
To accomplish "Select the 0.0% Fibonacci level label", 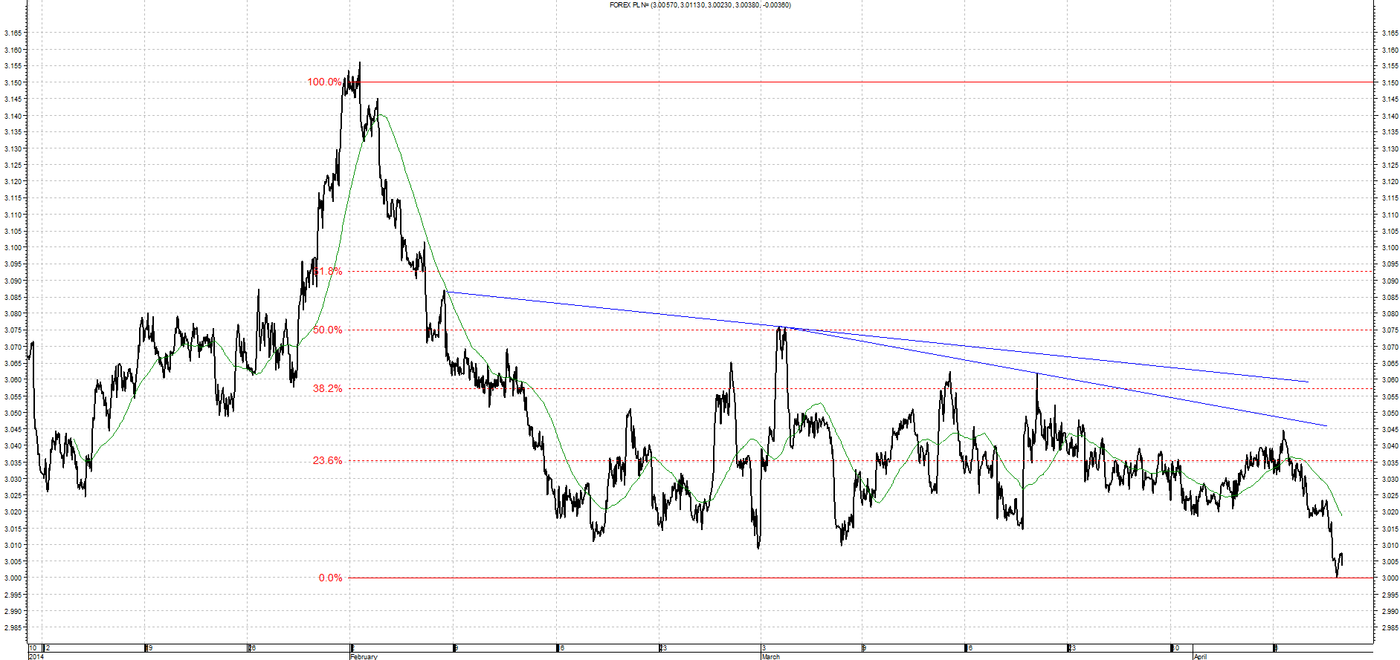I will click(x=331, y=578).
